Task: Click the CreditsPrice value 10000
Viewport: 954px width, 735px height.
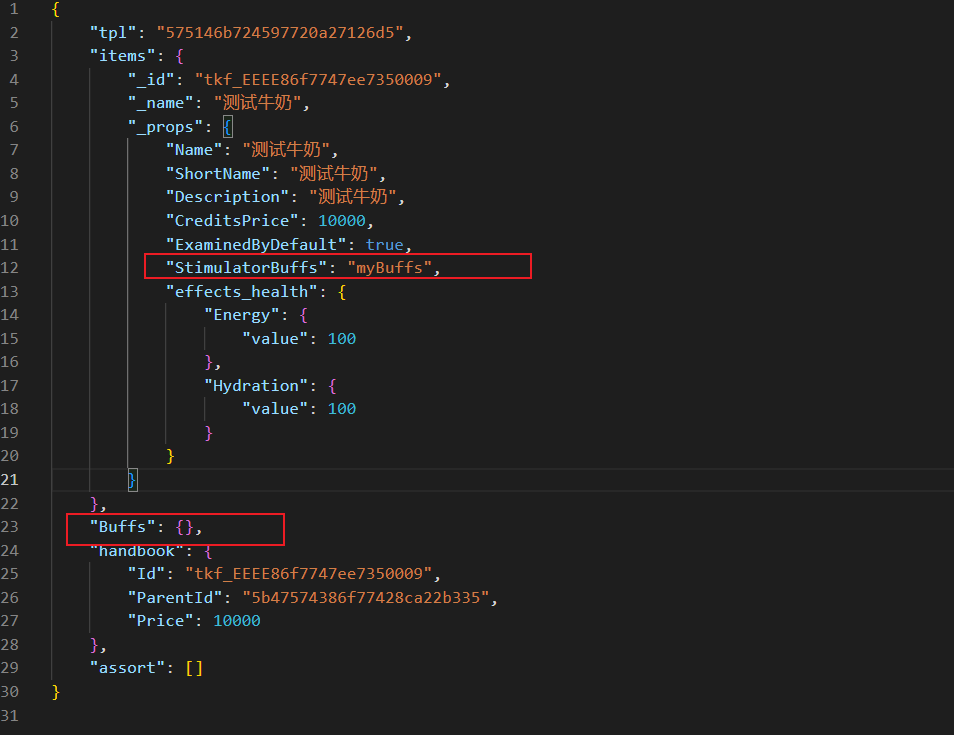Action: pyautogui.click(x=342, y=220)
